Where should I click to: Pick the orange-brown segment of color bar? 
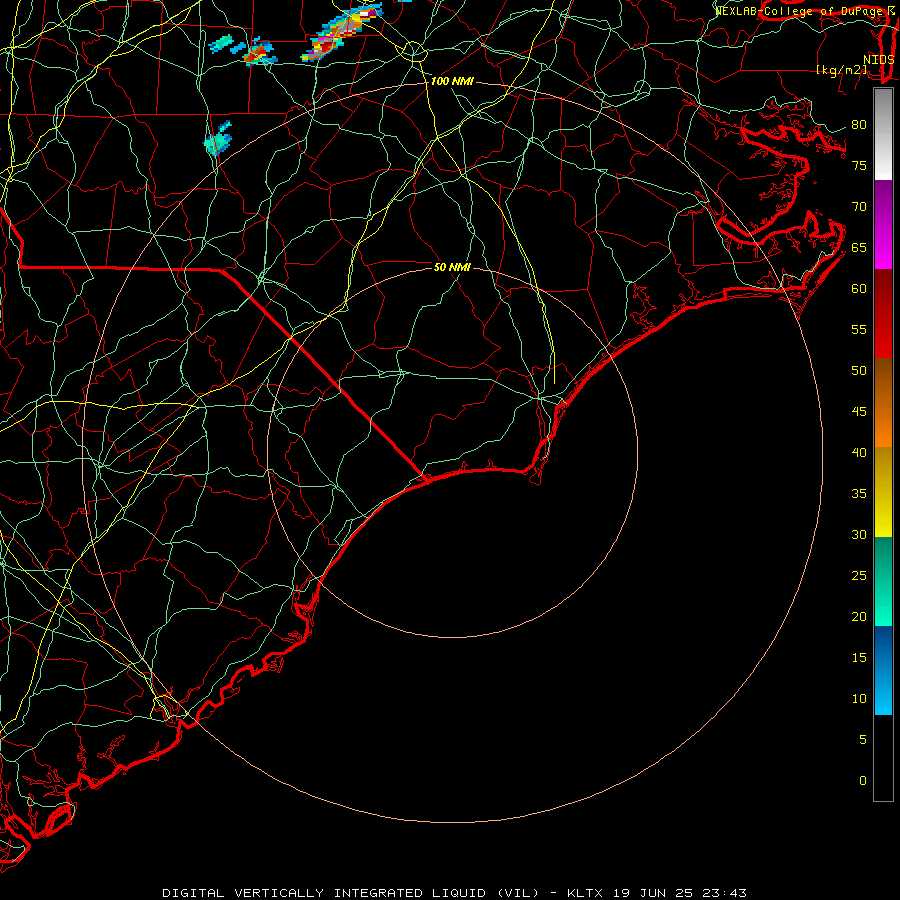click(x=883, y=402)
